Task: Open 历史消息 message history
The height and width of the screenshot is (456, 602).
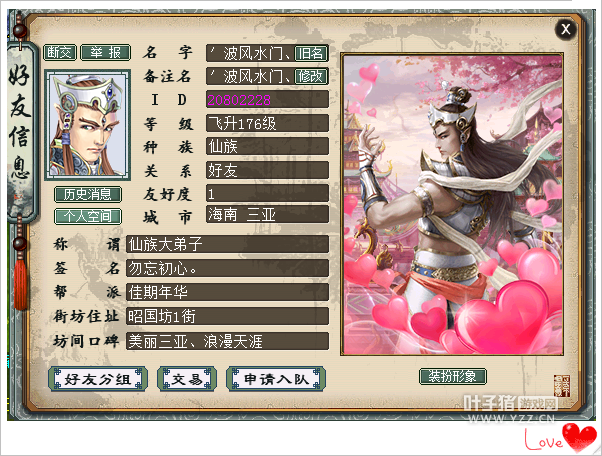Action: pyautogui.click(x=88, y=194)
